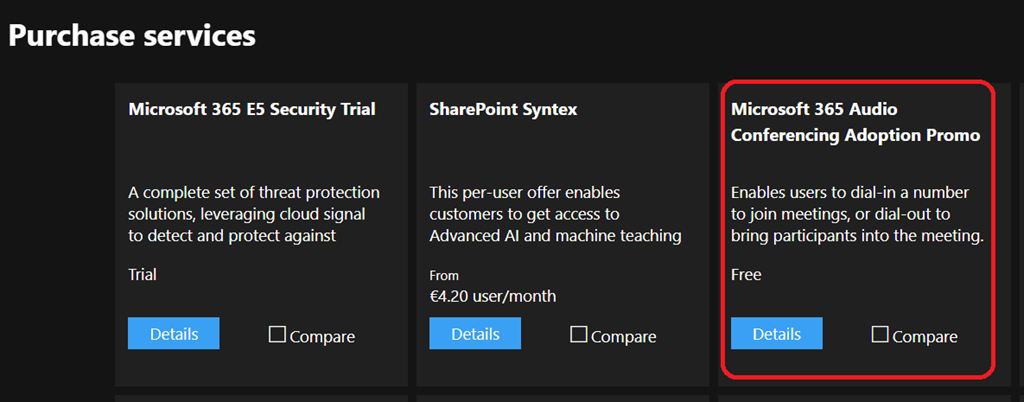Click the From label above the SharePoint price
1024x402 pixels.
point(446,274)
